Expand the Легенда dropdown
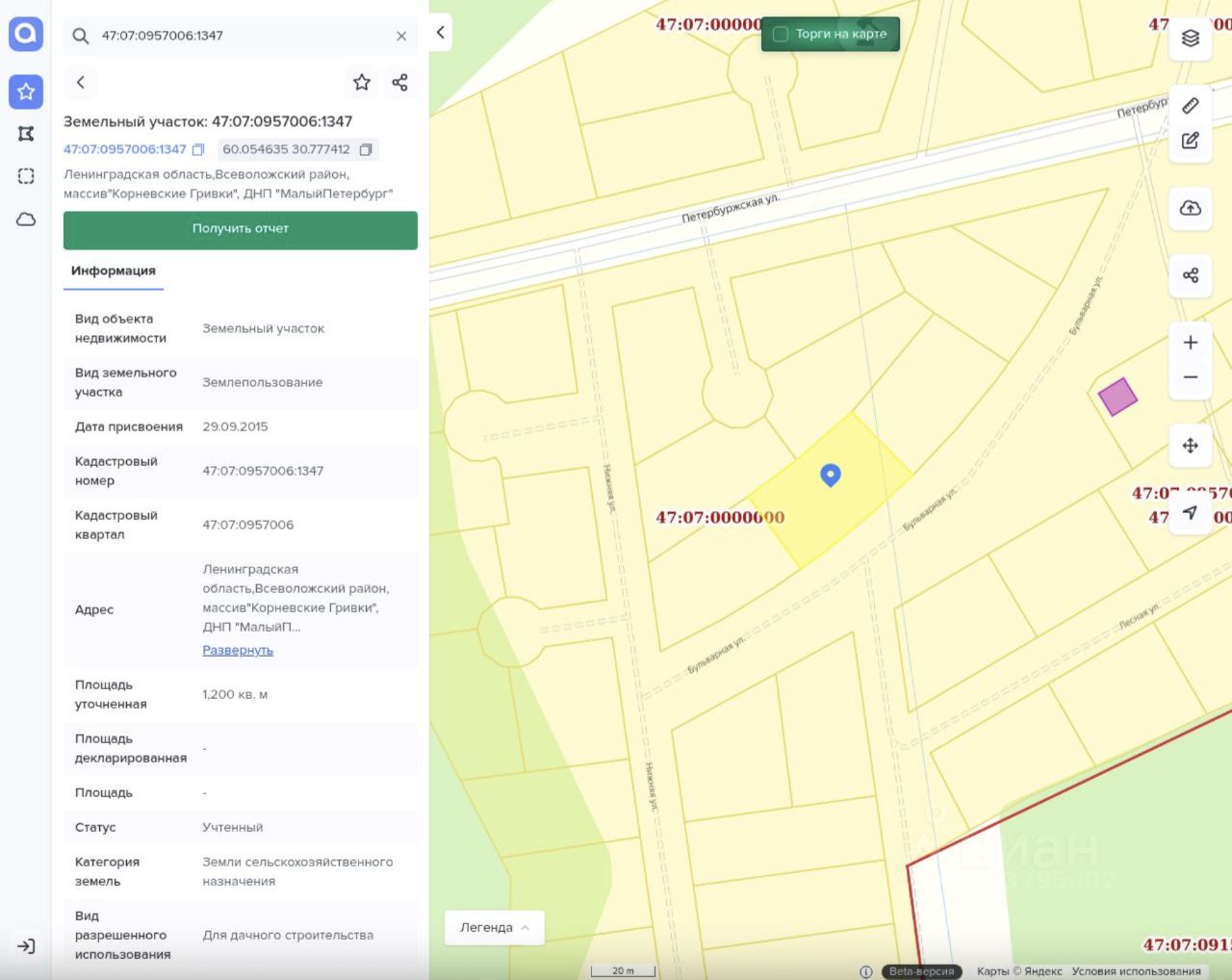This screenshot has height=980, width=1232. (495, 928)
